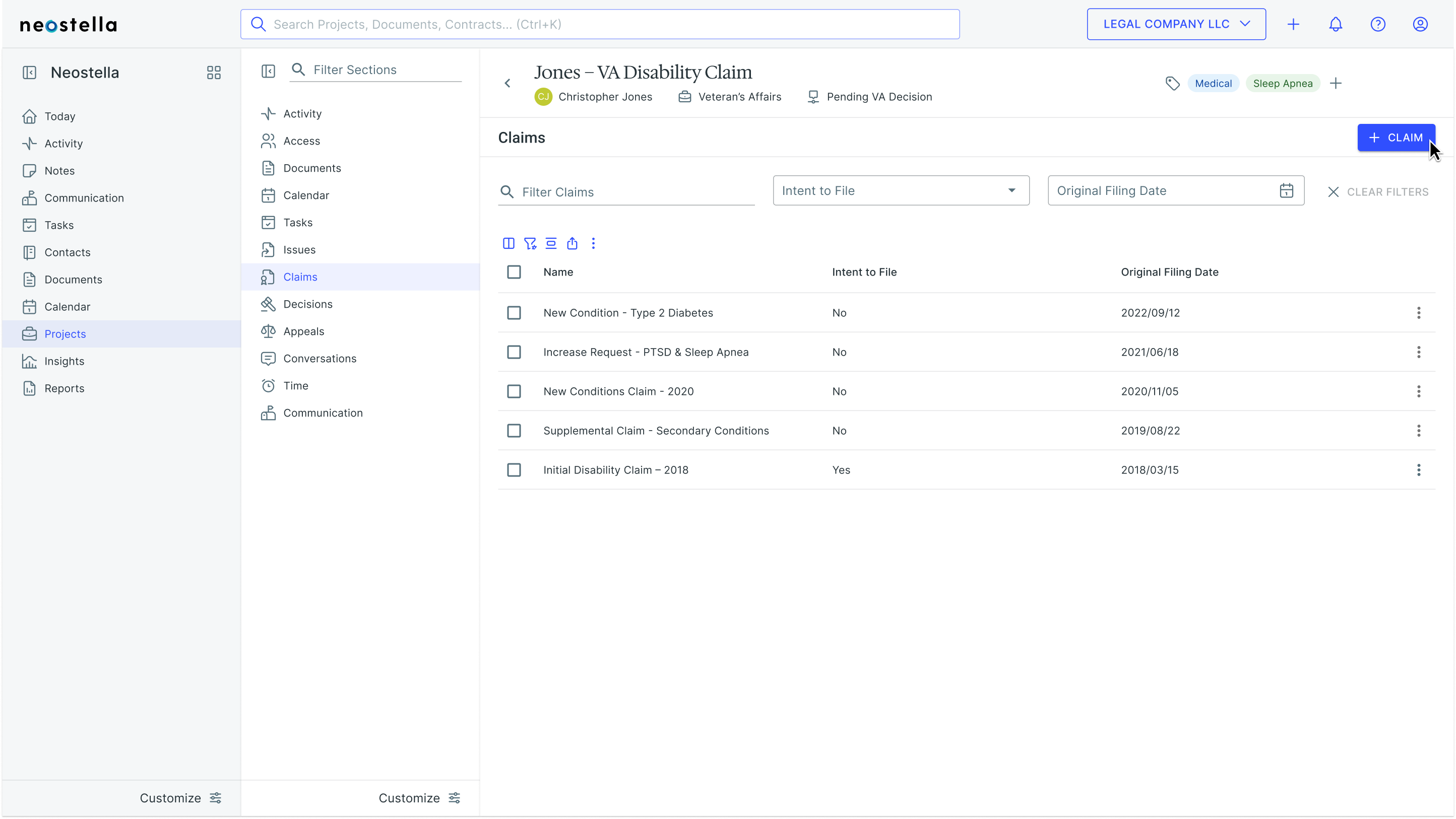This screenshot has height=819, width=1456.
Task: Open Insights in the main navigation
Action: pyautogui.click(x=64, y=362)
